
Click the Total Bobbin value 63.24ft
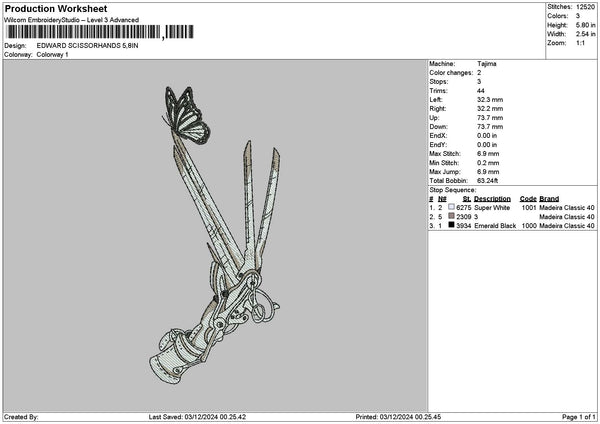(x=488, y=181)
